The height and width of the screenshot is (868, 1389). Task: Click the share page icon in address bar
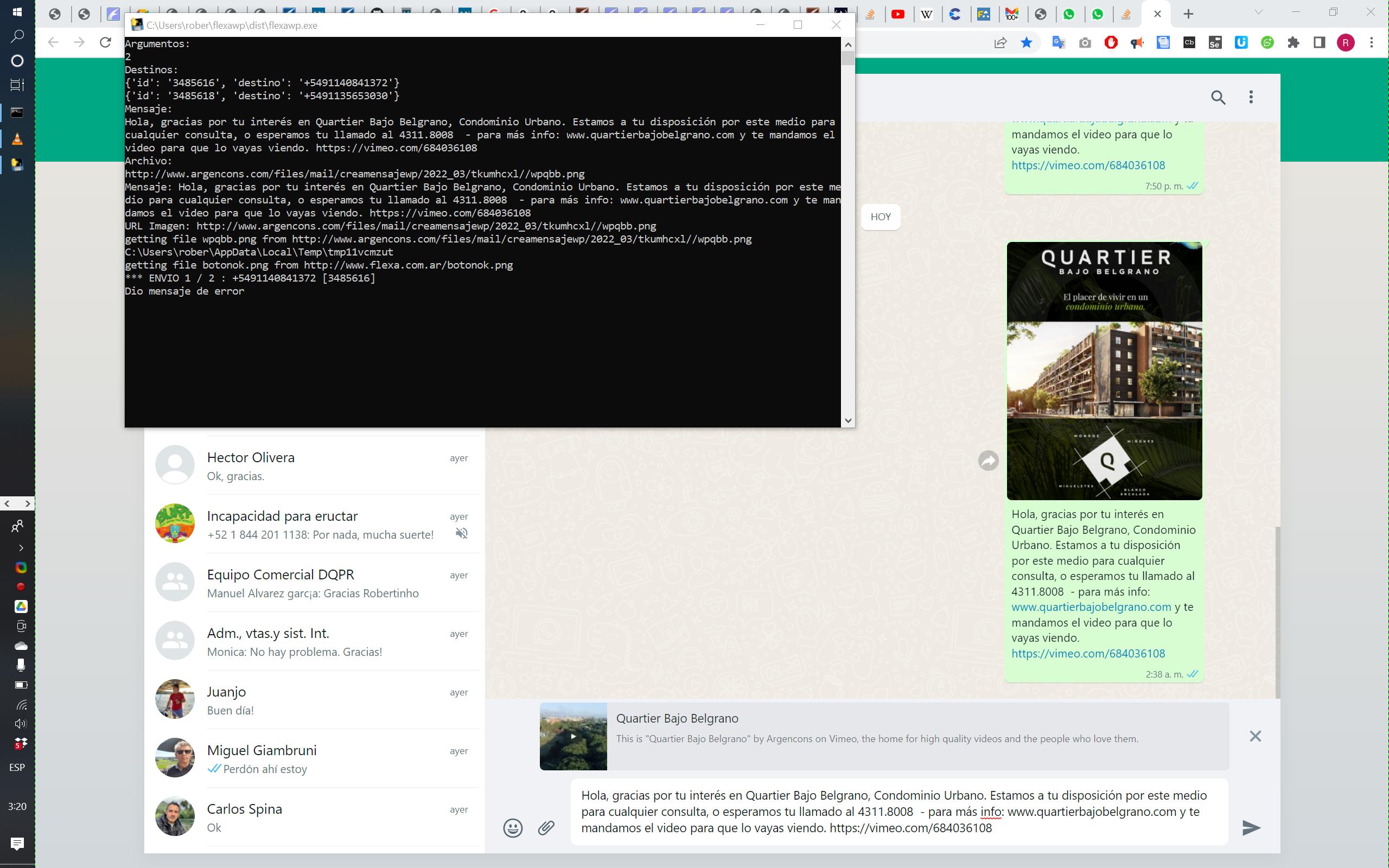[1001, 42]
